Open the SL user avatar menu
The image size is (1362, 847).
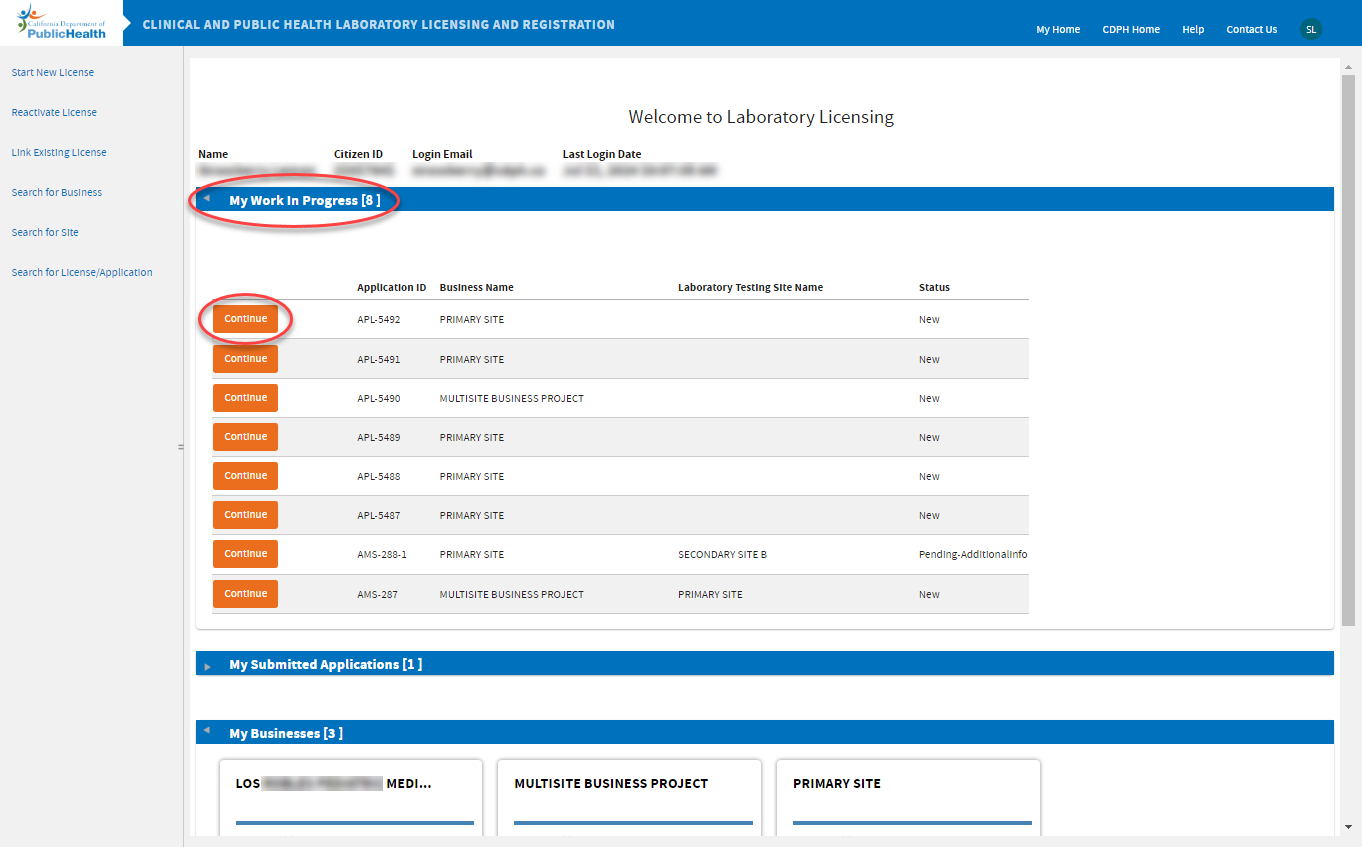point(1310,29)
